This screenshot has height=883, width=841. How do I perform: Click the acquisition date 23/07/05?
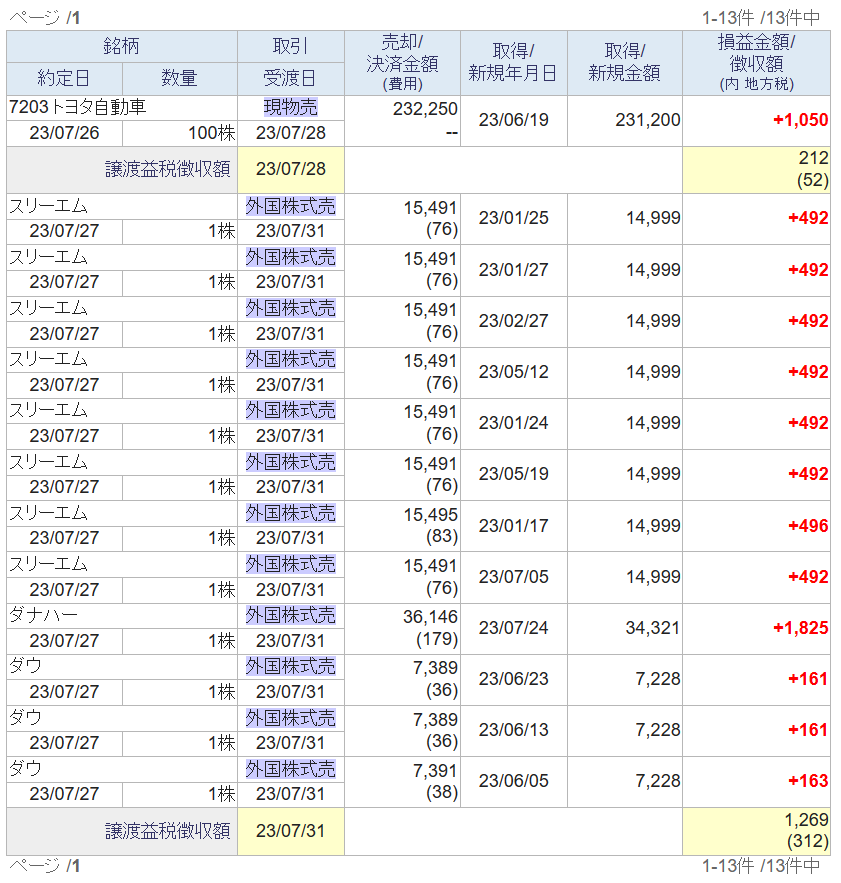[513, 577]
